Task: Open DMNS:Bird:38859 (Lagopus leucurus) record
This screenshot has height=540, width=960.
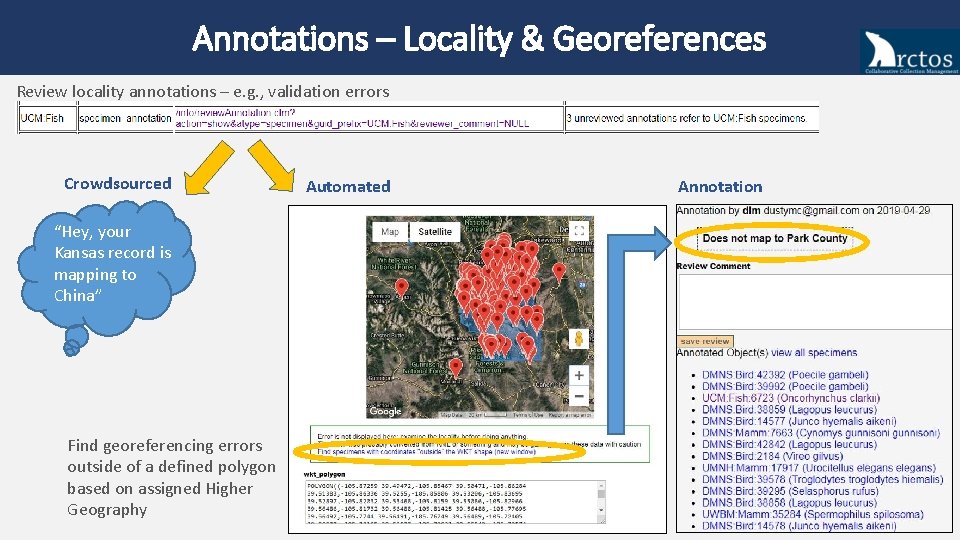Action: [x=789, y=410]
